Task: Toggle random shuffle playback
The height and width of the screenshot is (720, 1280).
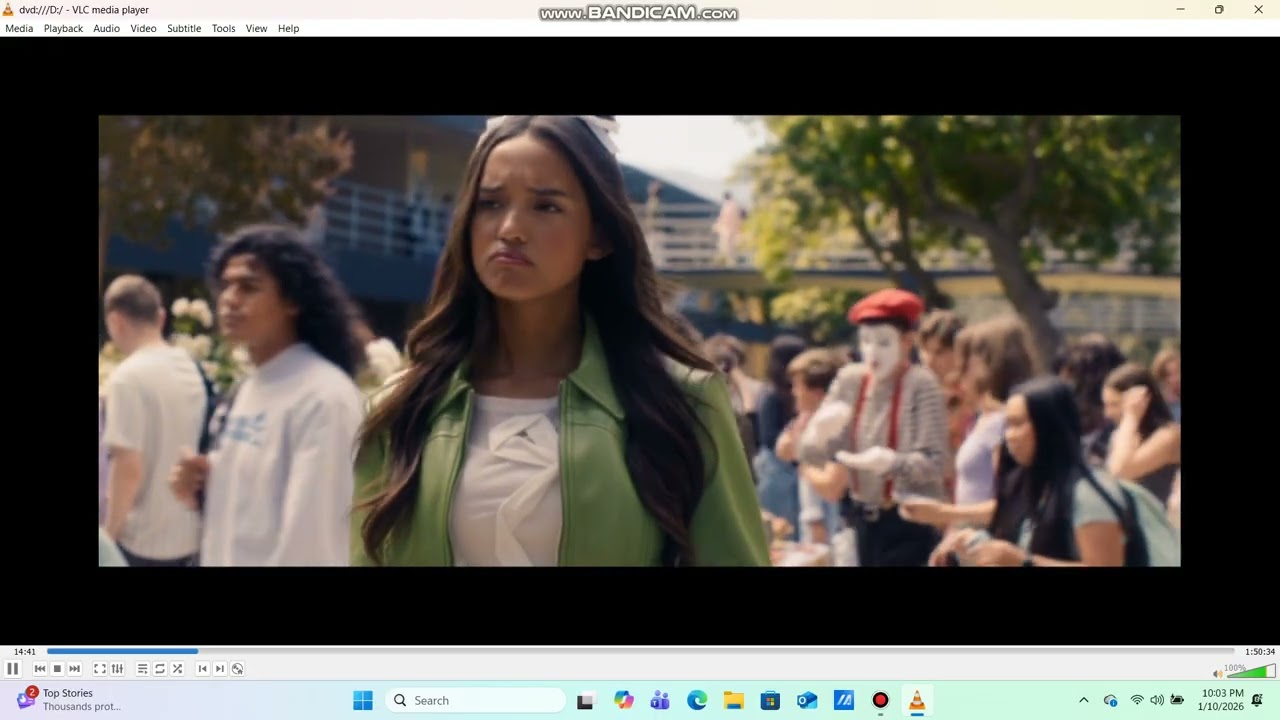Action: [177, 669]
